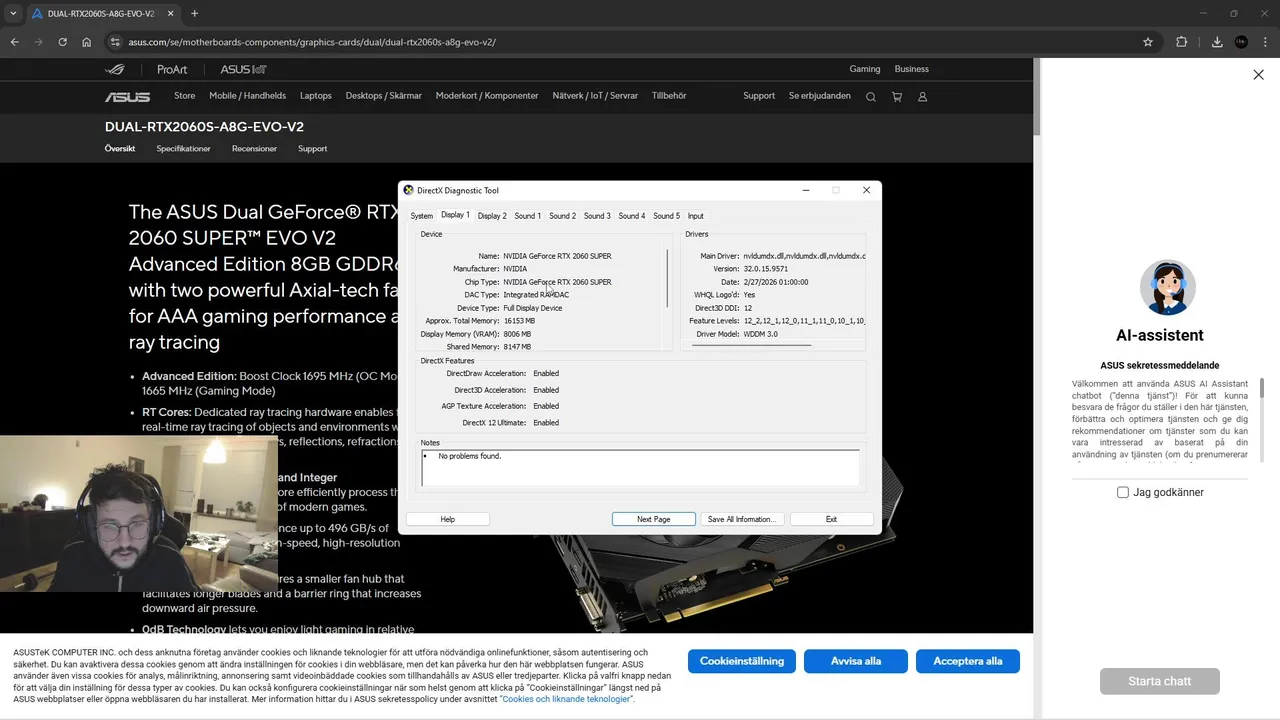The height and width of the screenshot is (720, 1280).
Task: Switch to Sound 4 tab
Action: click(631, 216)
